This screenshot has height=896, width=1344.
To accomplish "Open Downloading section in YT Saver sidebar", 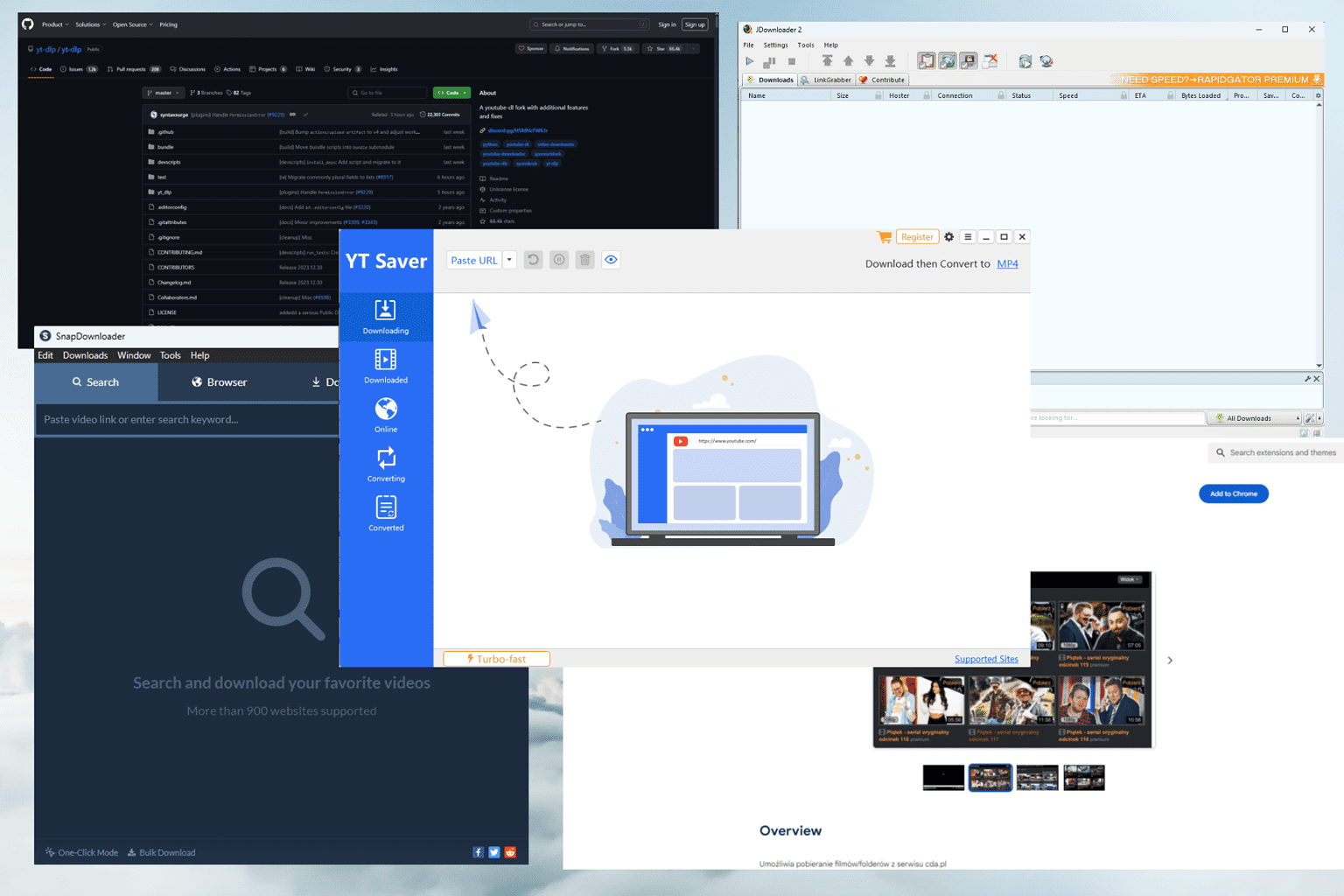I will 386,317.
